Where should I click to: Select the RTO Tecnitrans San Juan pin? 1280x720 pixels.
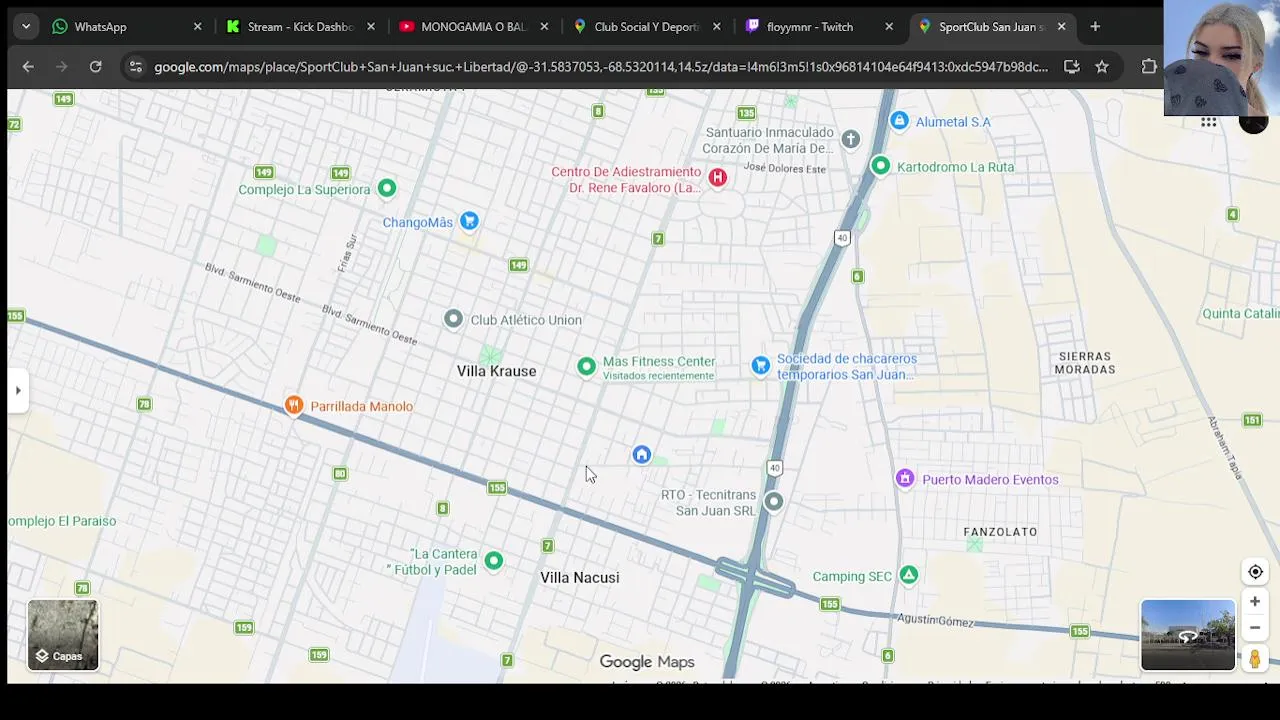tap(774, 502)
